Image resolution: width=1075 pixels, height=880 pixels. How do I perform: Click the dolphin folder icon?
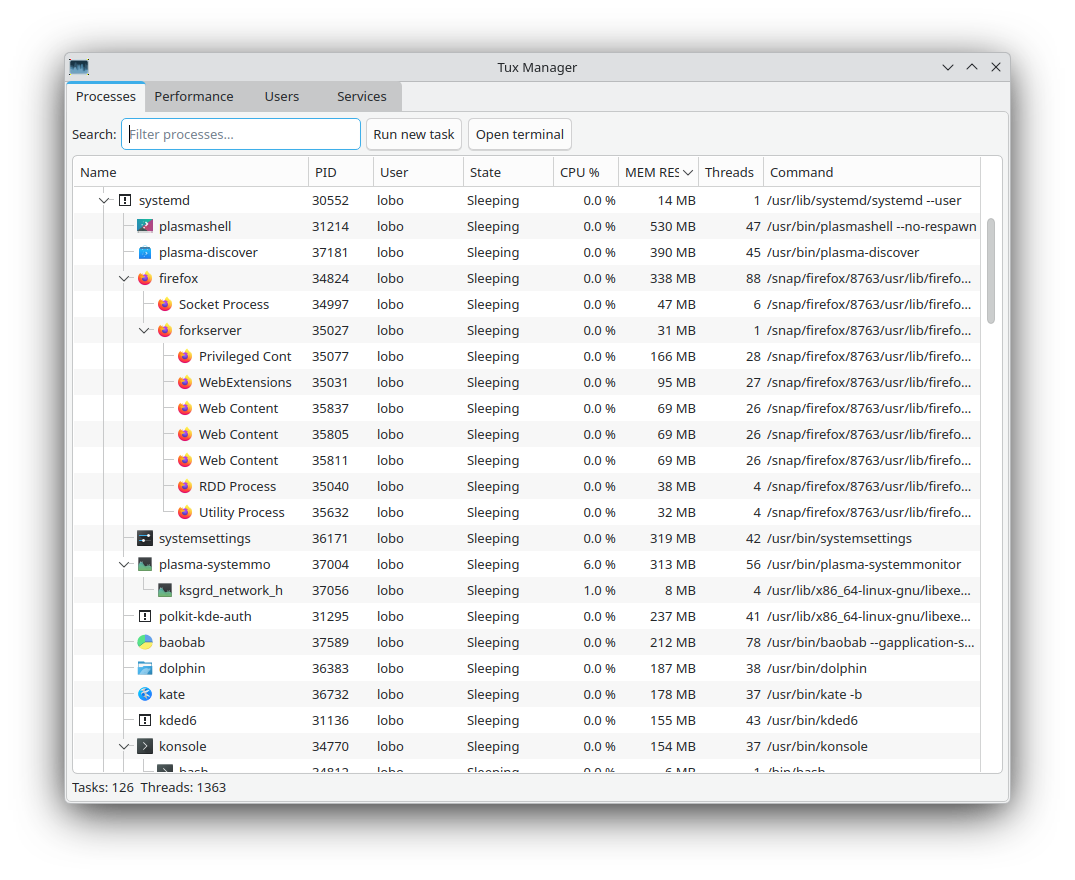point(145,668)
